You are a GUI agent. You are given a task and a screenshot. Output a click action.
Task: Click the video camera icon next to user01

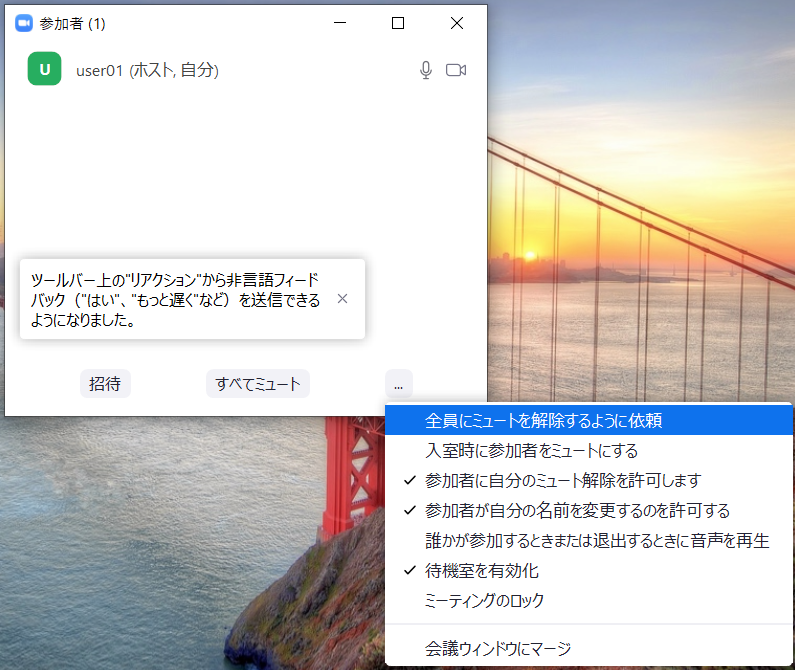click(x=456, y=70)
